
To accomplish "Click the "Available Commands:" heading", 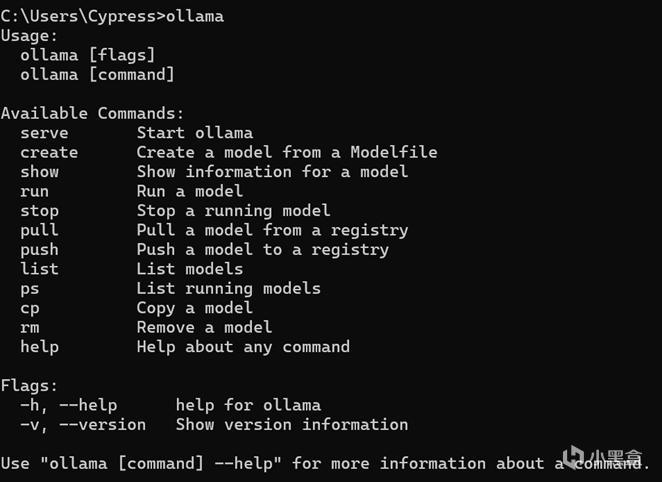I will (x=92, y=114).
